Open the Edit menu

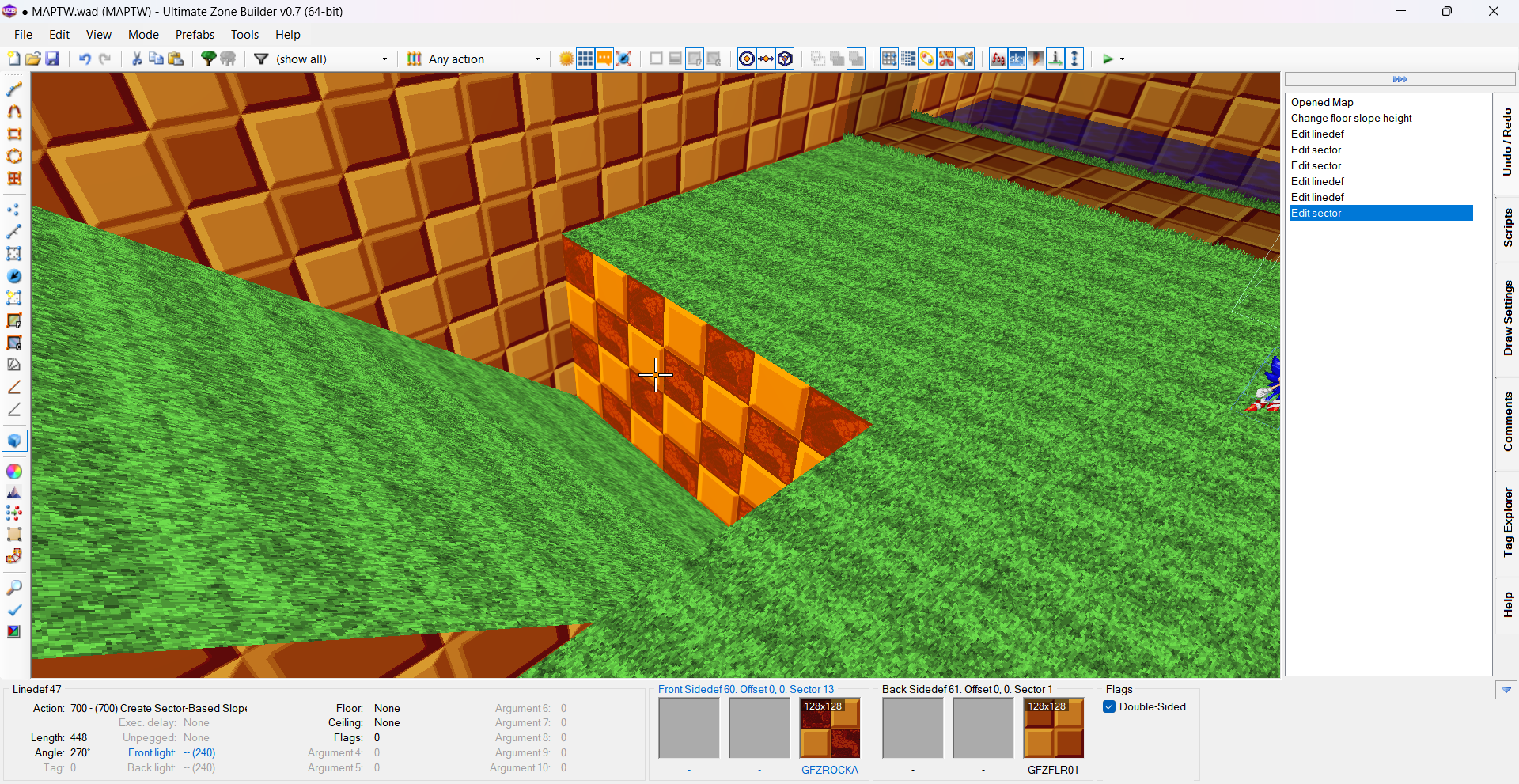pos(59,35)
